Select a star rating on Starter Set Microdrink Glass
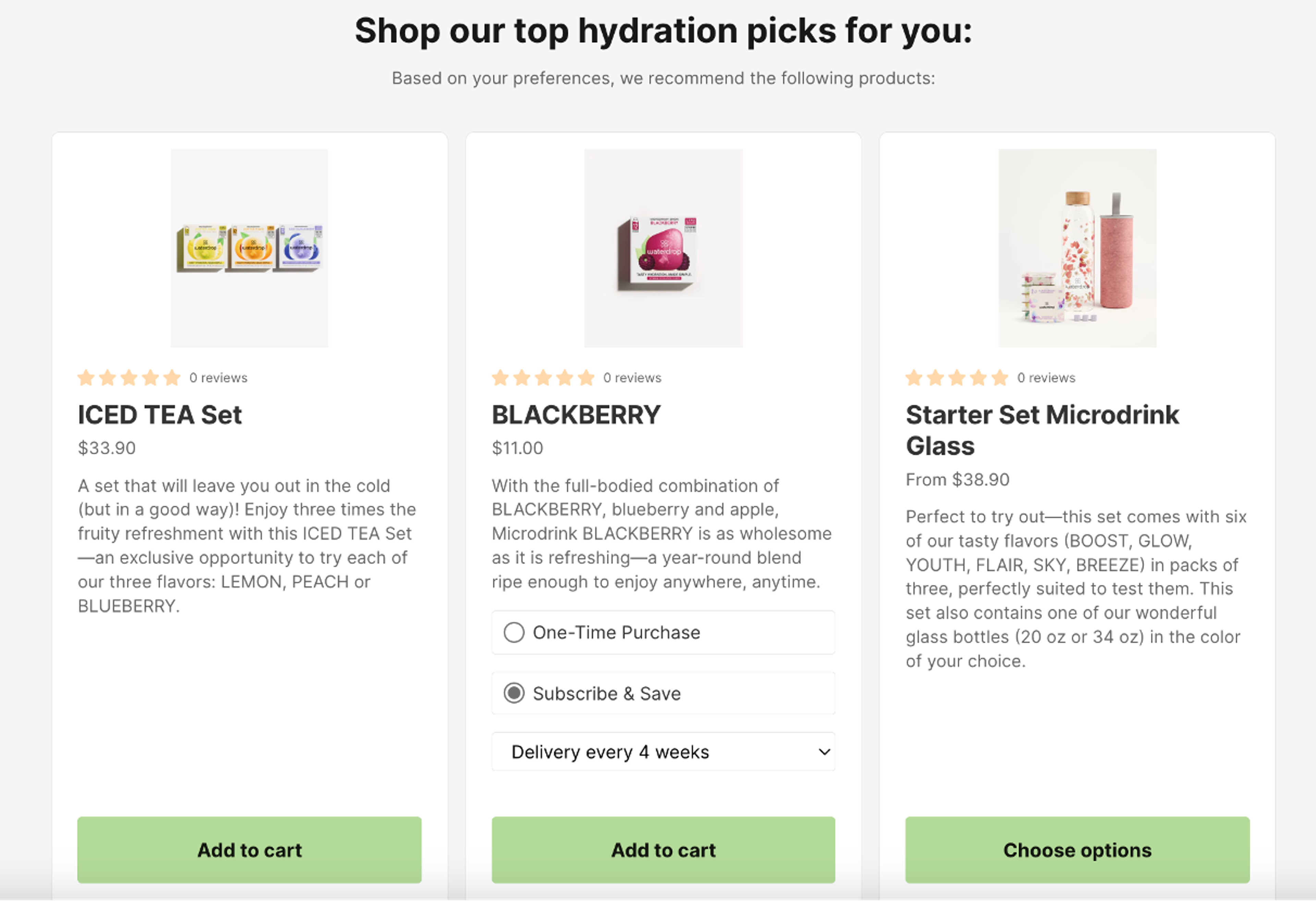The height and width of the screenshot is (901, 1316). tap(956, 378)
